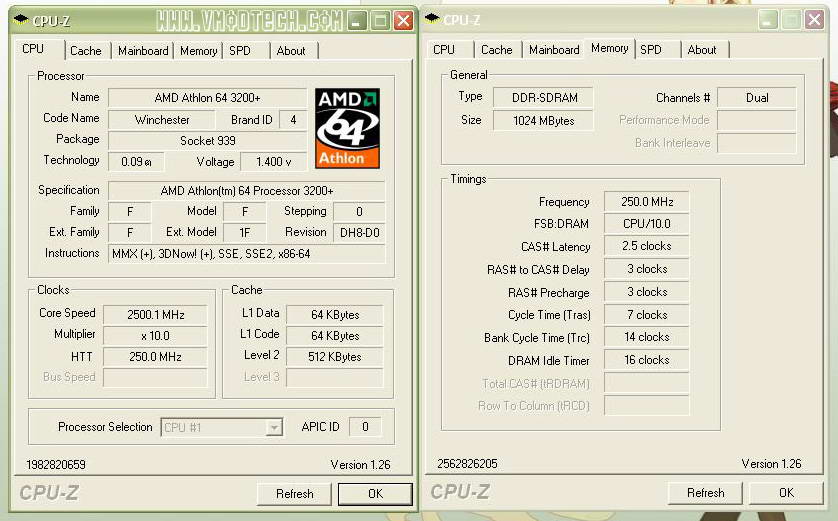Click Refresh in the right window
Screen dimensions: 838x521
[705, 493]
